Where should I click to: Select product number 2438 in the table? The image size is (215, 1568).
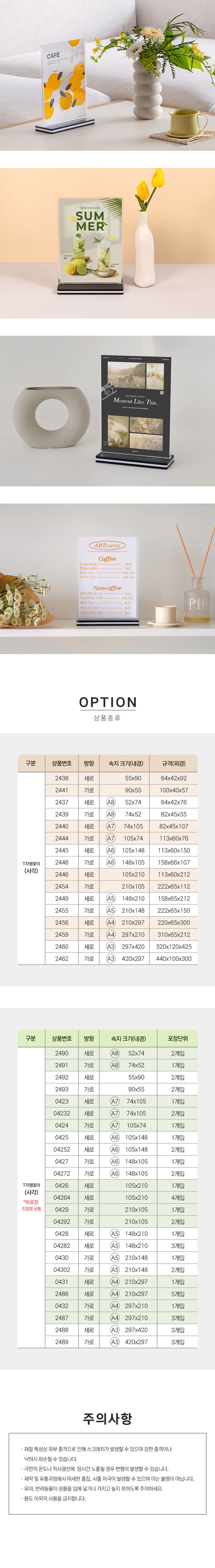pos(62,778)
